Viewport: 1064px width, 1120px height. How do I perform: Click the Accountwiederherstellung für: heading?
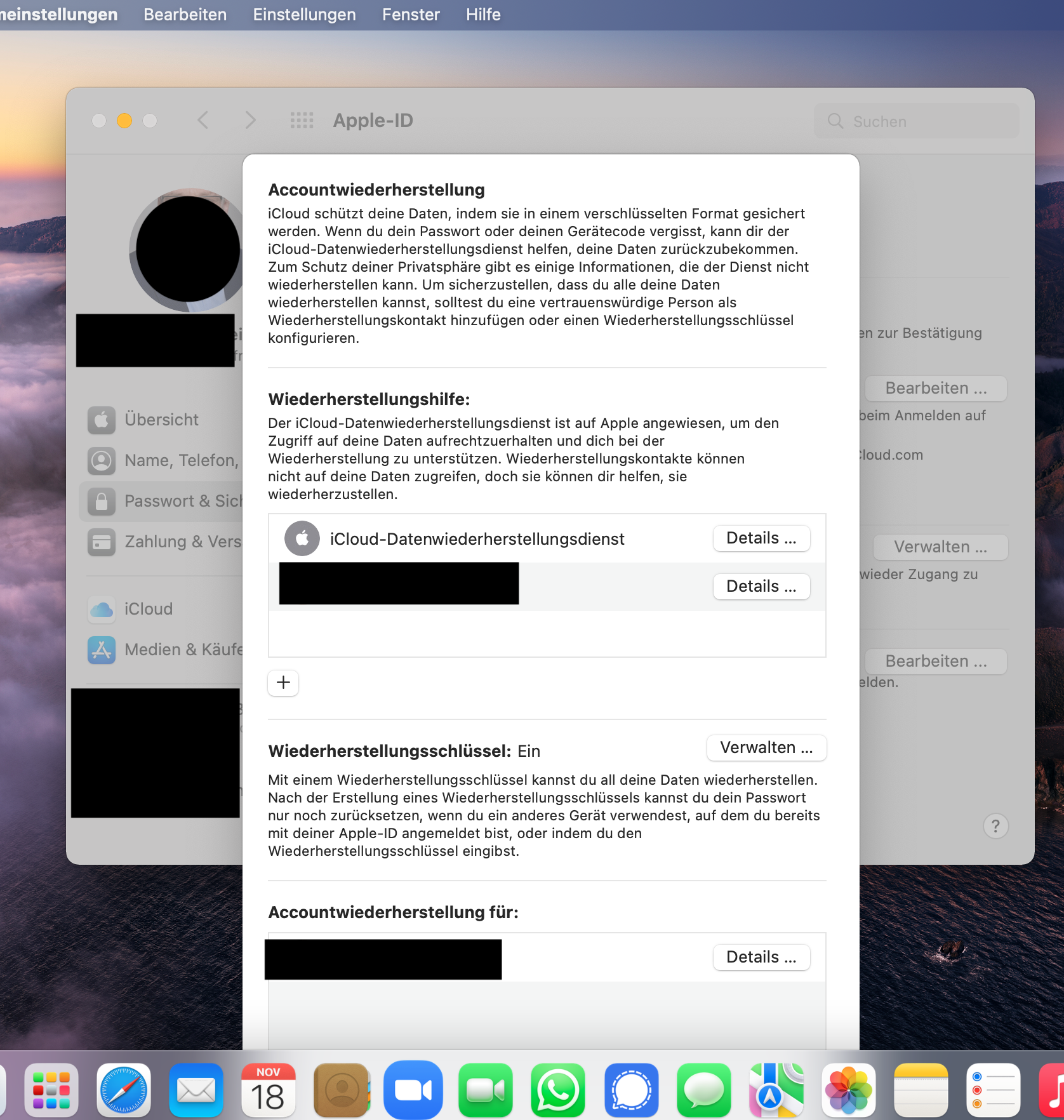pyautogui.click(x=393, y=912)
